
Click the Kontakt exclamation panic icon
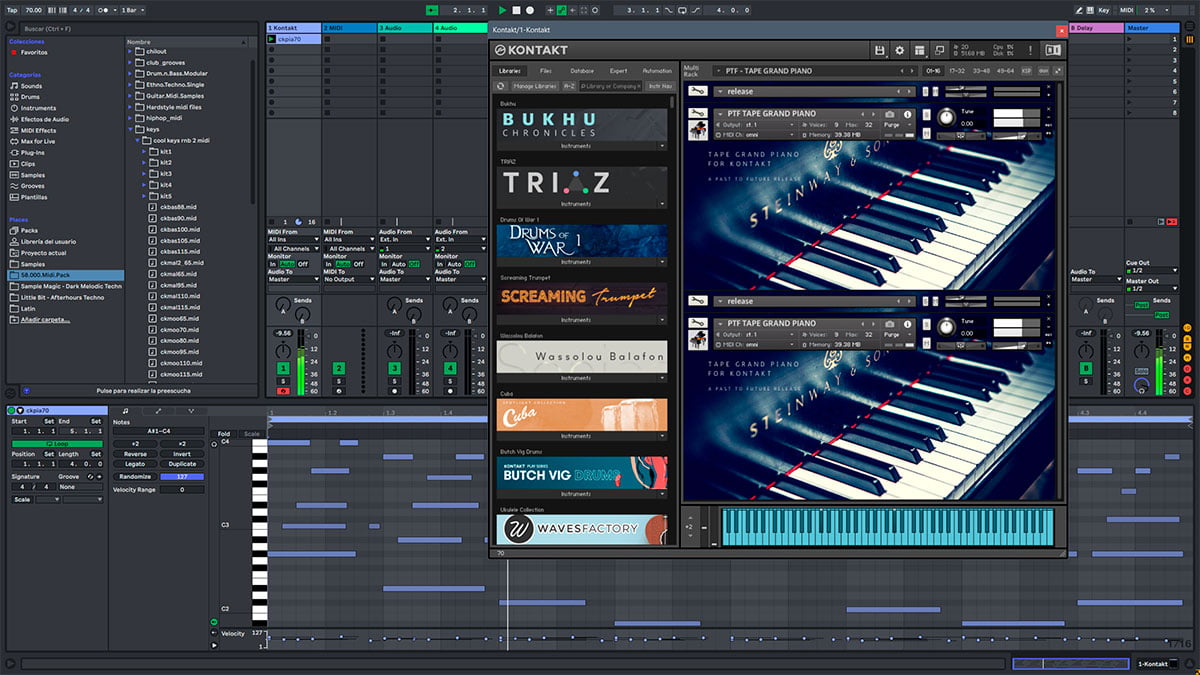[x=1030, y=50]
